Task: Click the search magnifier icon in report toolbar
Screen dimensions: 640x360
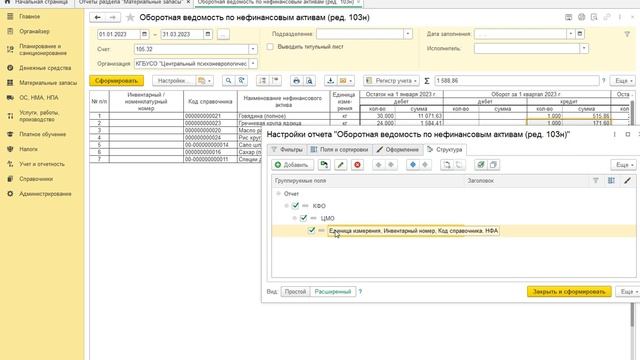Action: [x=229, y=81]
